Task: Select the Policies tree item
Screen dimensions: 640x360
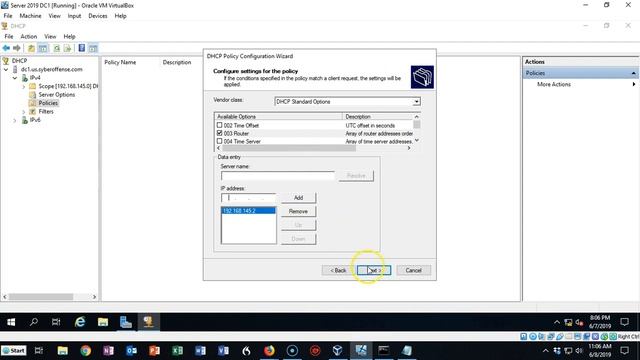Action: tap(48, 103)
